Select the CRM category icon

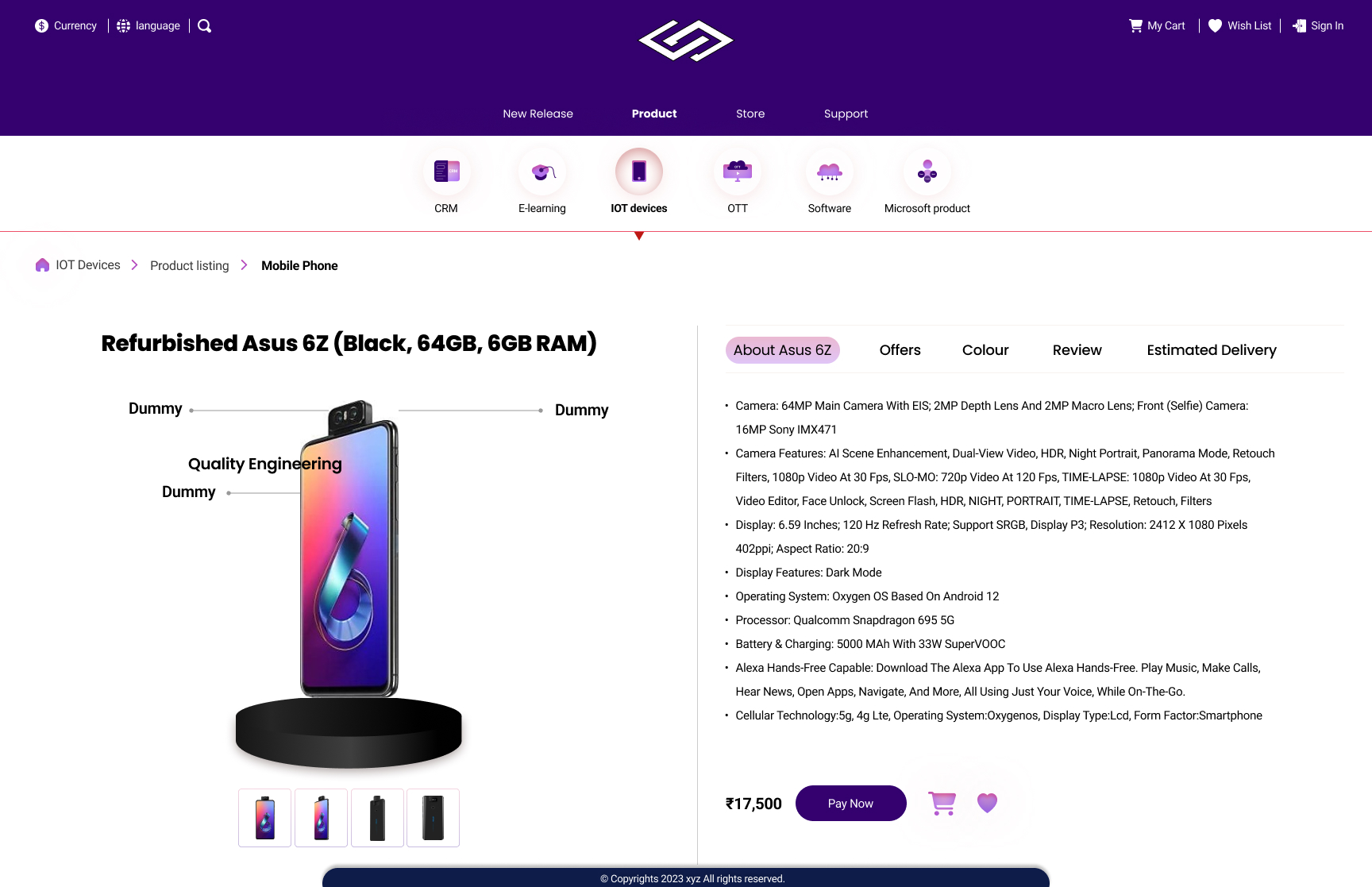pos(446,172)
